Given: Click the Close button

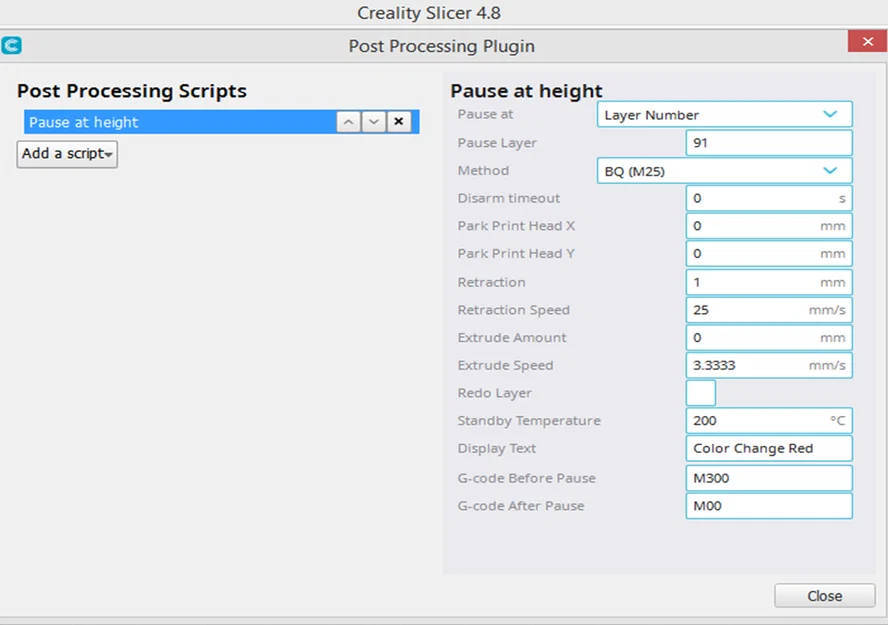Looking at the screenshot, I should [x=825, y=596].
